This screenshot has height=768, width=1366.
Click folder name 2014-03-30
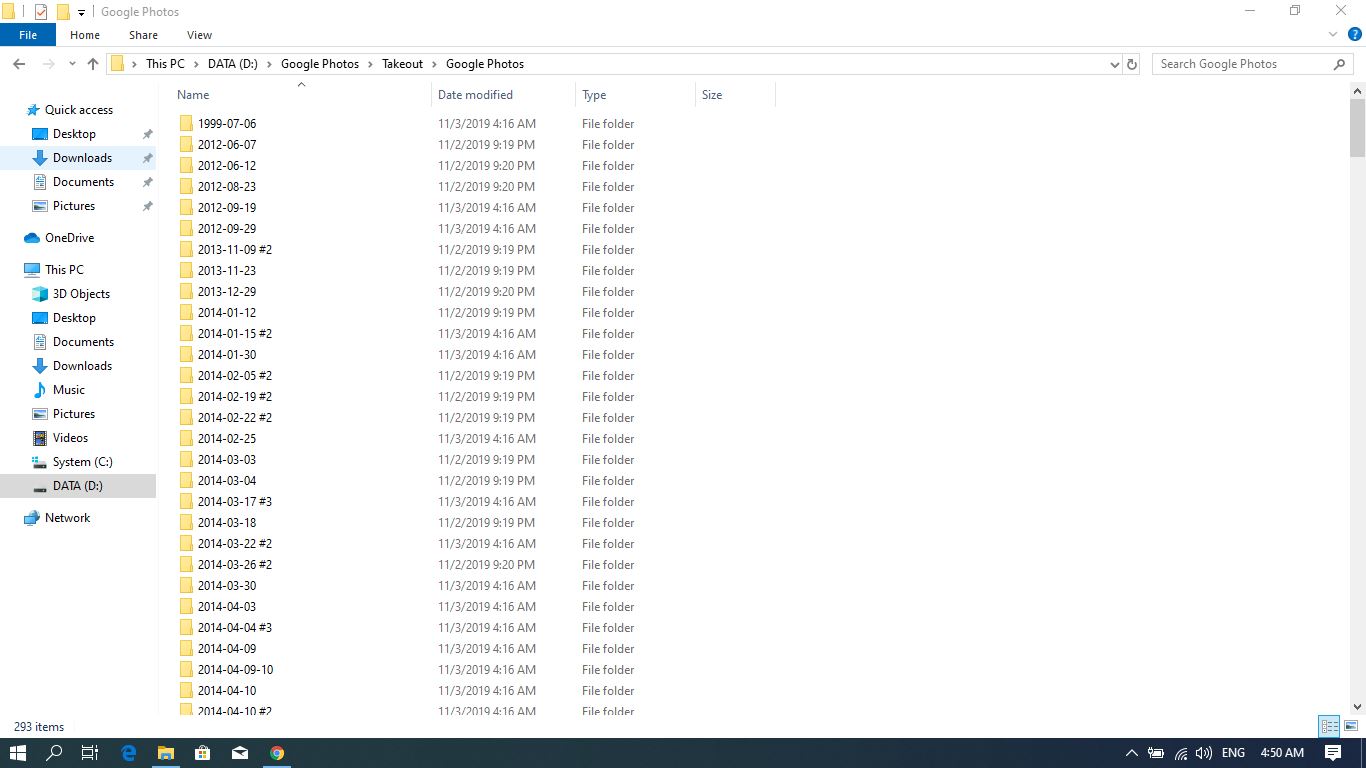coord(227,586)
